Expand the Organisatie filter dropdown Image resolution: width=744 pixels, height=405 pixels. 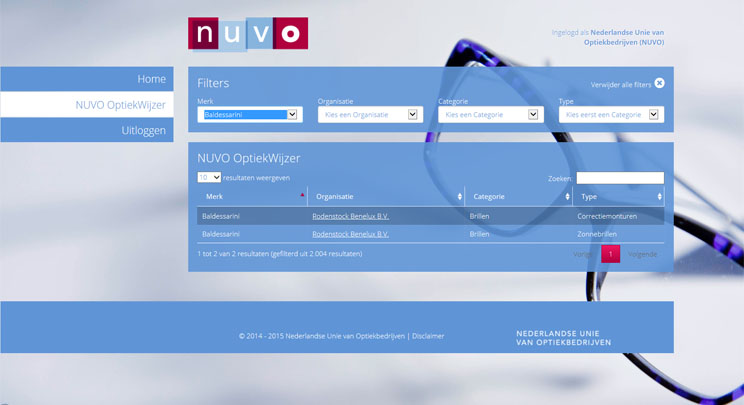coord(370,115)
